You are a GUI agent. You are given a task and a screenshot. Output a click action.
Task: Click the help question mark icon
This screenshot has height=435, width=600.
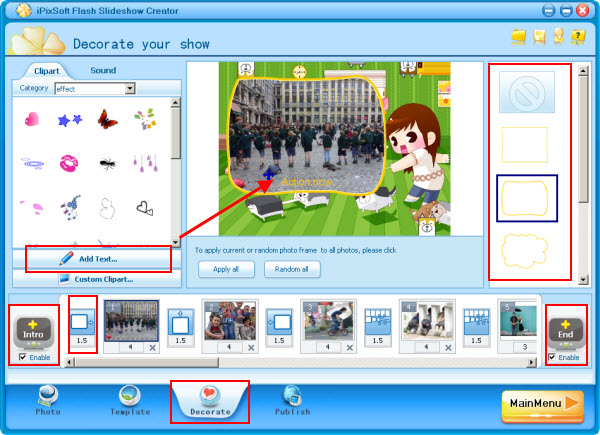[x=579, y=37]
